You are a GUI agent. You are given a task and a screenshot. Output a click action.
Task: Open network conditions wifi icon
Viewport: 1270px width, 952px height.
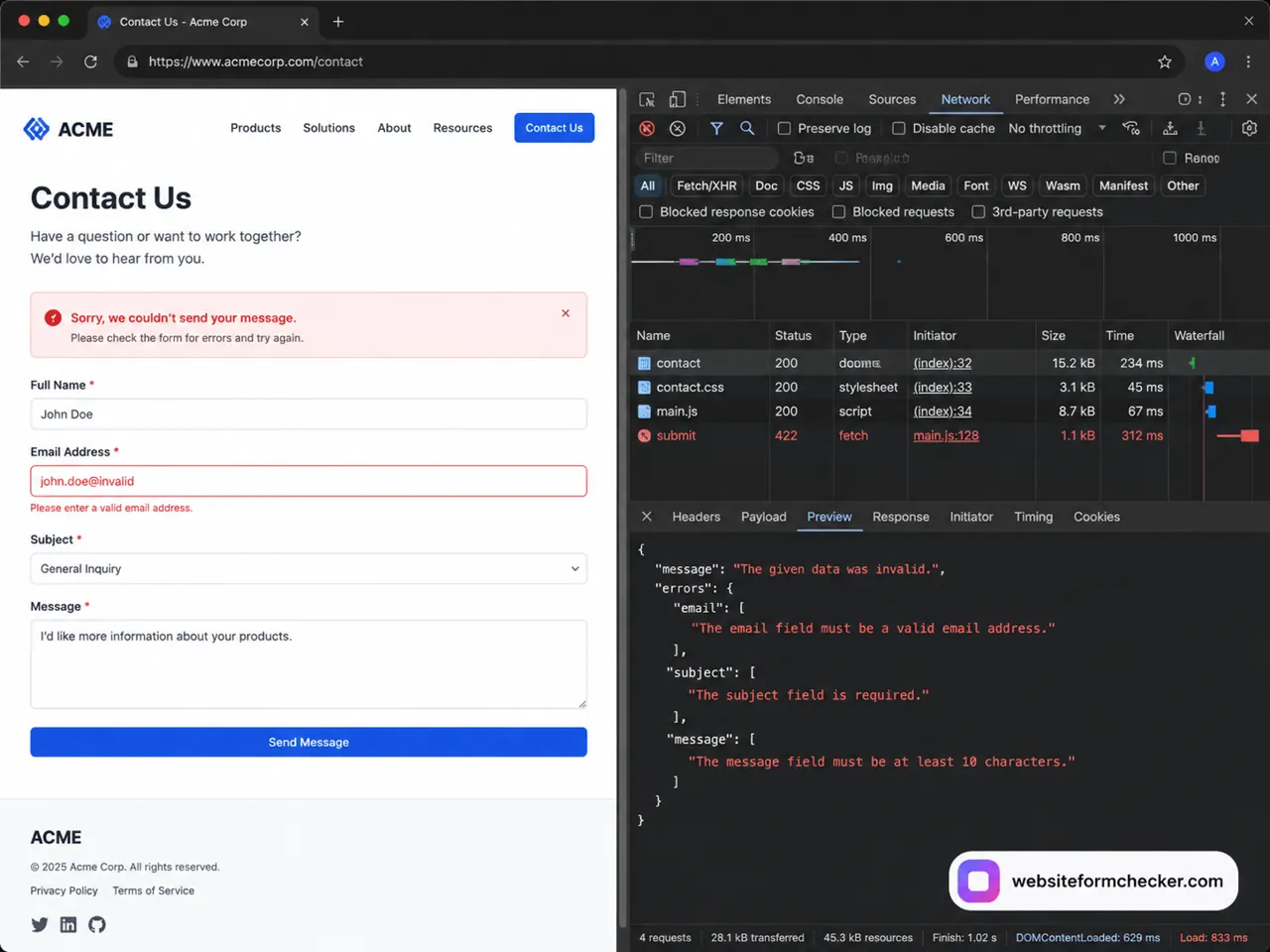[x=1131, y=128]
